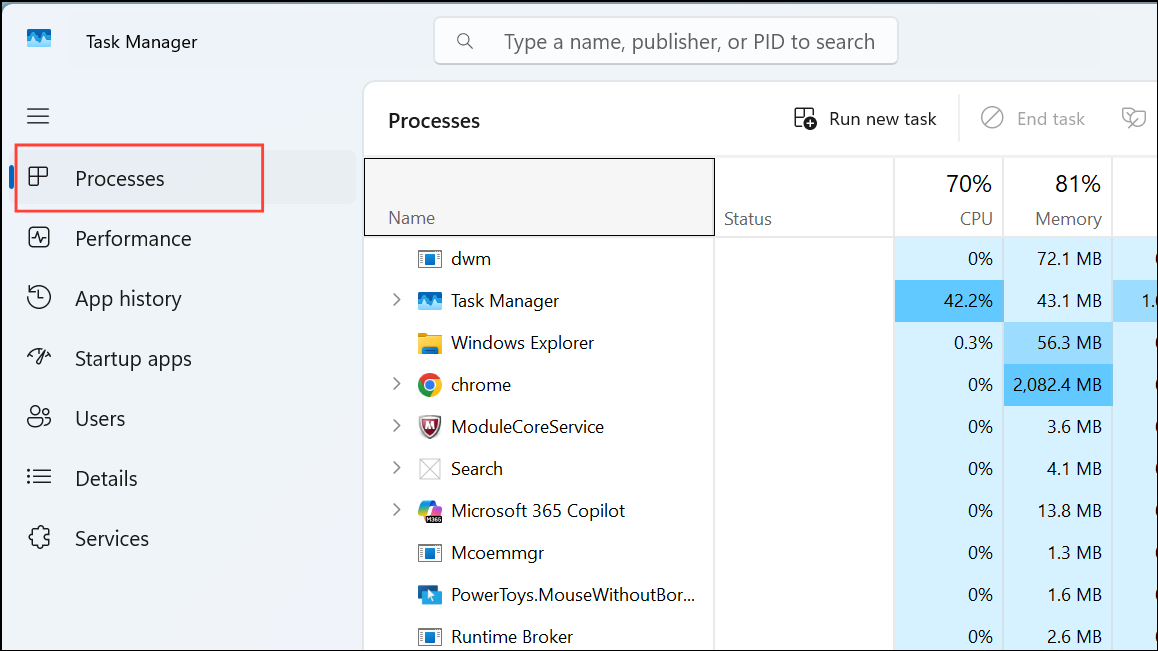Click the Microsoft 365 Copilot icon
1158x651 pixels.
click(430, 511)
